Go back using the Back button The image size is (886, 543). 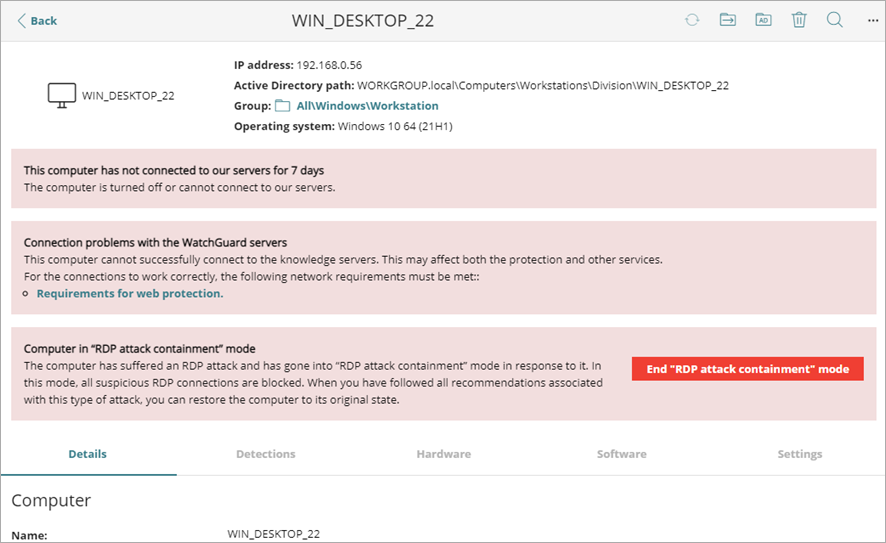pyautogui.click(x=37, y=21)
